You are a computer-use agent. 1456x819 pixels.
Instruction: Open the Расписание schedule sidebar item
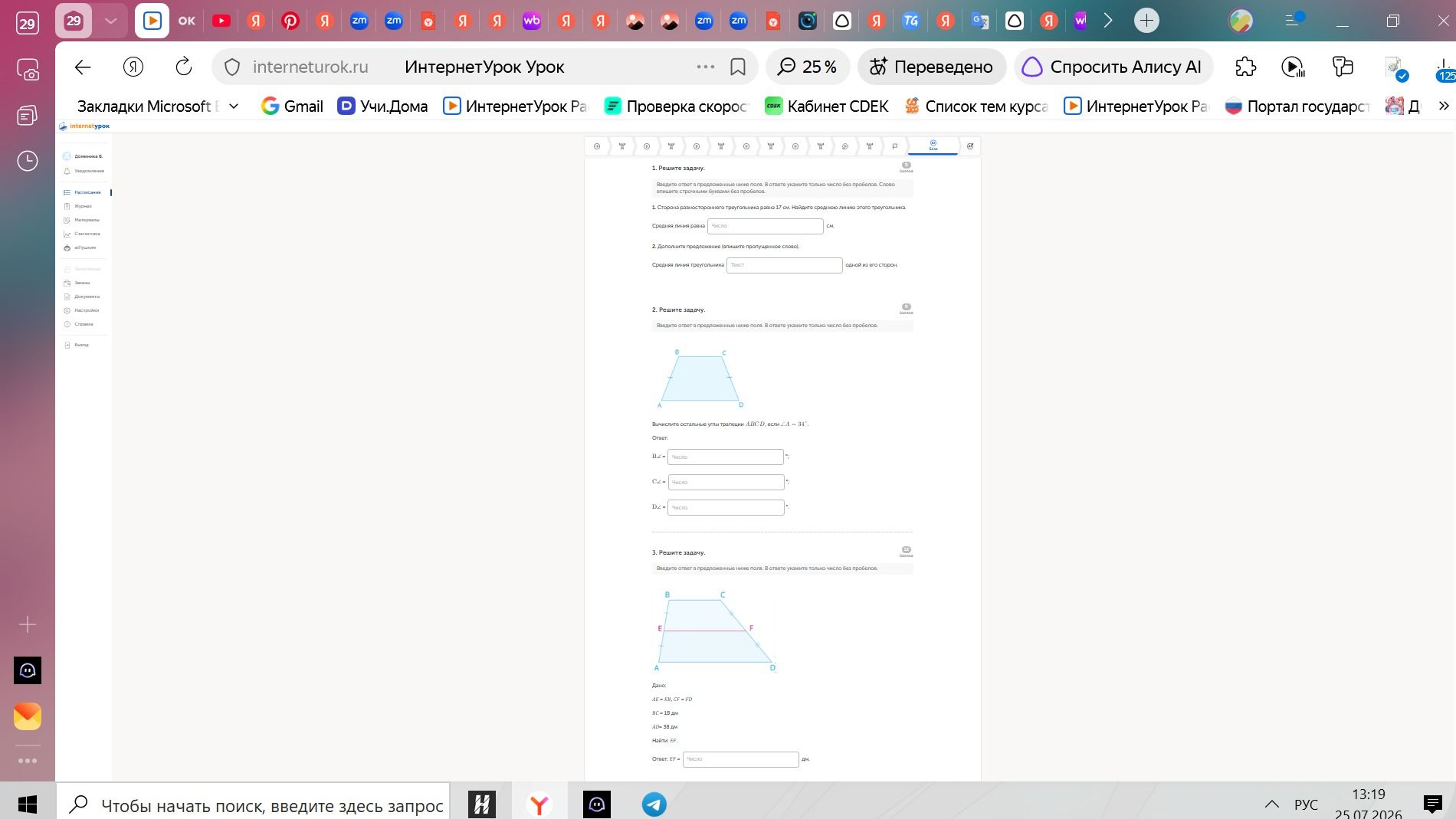point(83,192)
